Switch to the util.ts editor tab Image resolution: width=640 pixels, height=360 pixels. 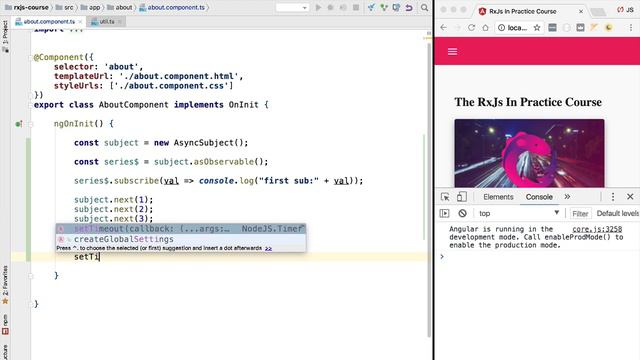coord(106,22)
